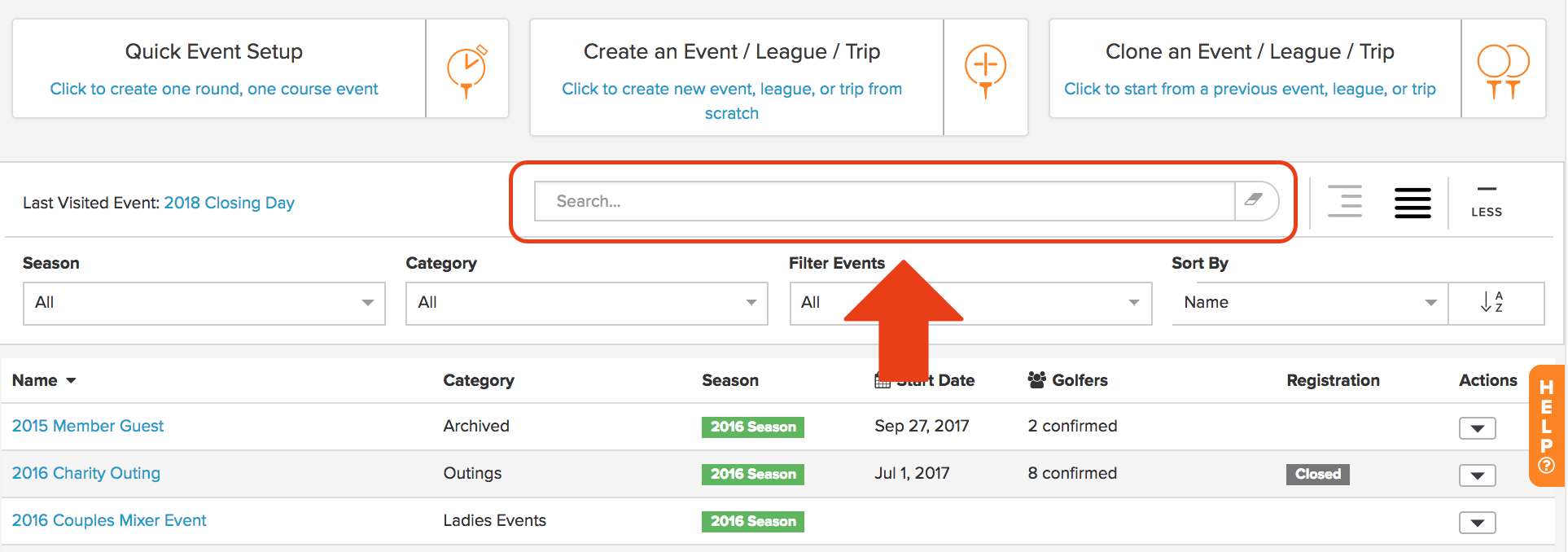
Task: Focus the event Search input field
Action: coord(884,201)
